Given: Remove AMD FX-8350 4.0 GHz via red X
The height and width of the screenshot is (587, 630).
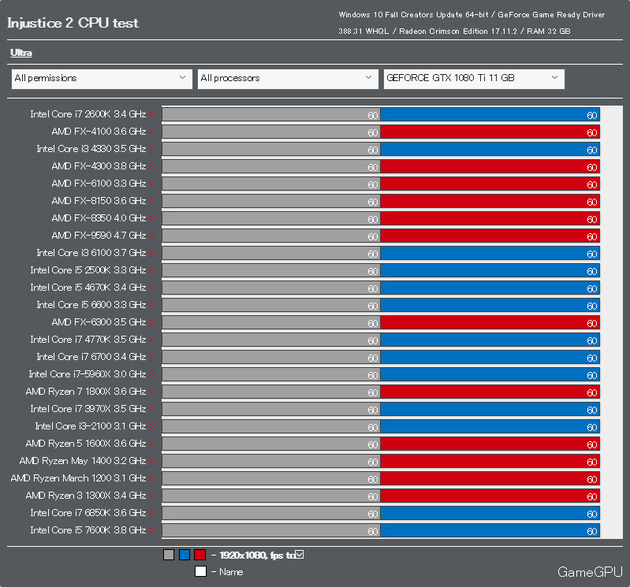Looking at the screenshot, I should [152, 219].
